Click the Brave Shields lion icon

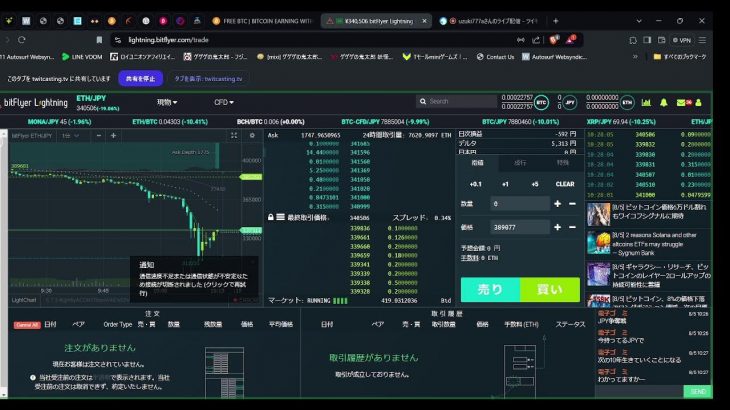(554, 40)
